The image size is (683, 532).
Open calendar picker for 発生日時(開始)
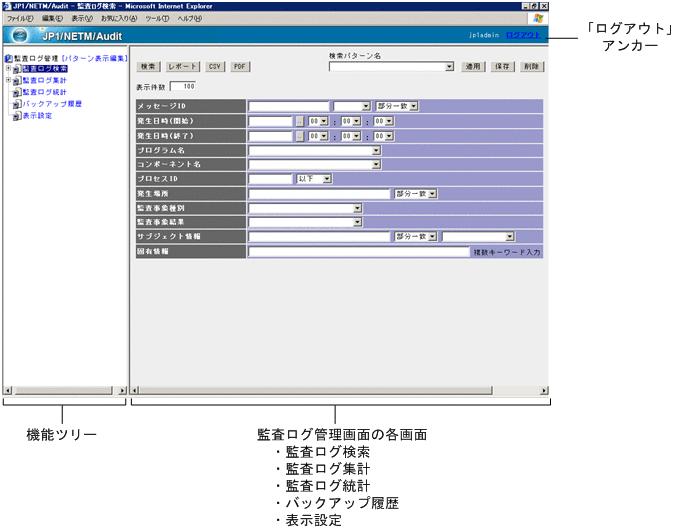tap(299, 121)
